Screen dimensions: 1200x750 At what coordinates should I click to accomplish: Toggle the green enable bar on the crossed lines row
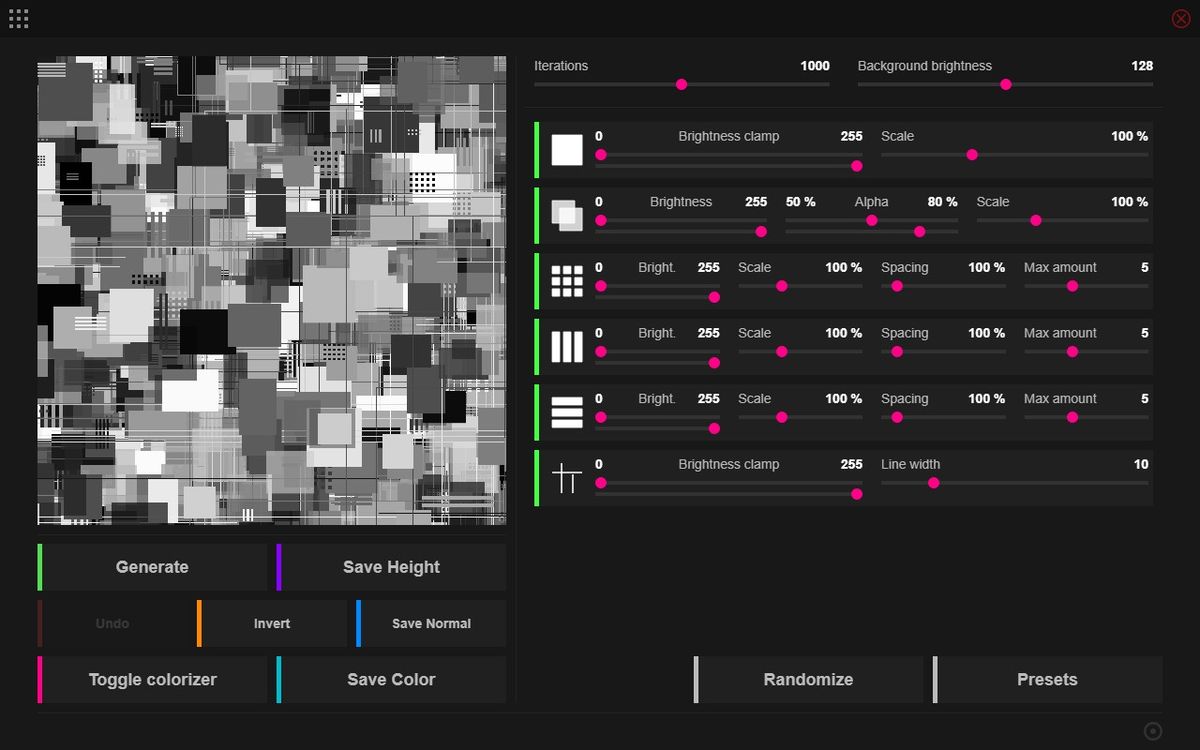(x=539, y=477)
